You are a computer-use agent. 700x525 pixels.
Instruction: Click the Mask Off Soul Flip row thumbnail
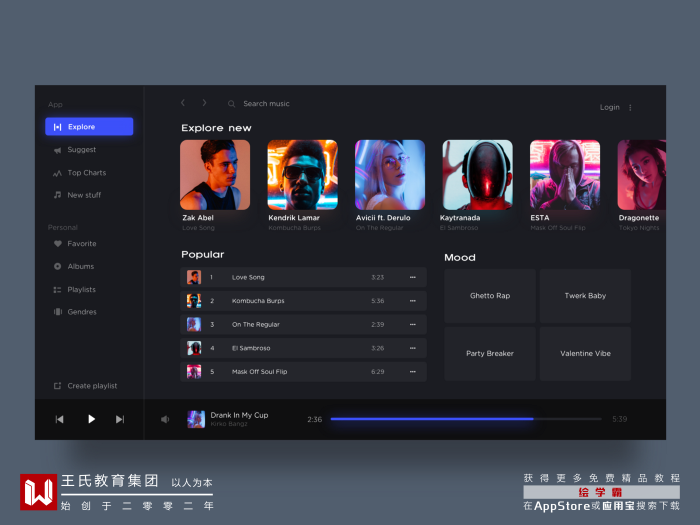[194, 371]
